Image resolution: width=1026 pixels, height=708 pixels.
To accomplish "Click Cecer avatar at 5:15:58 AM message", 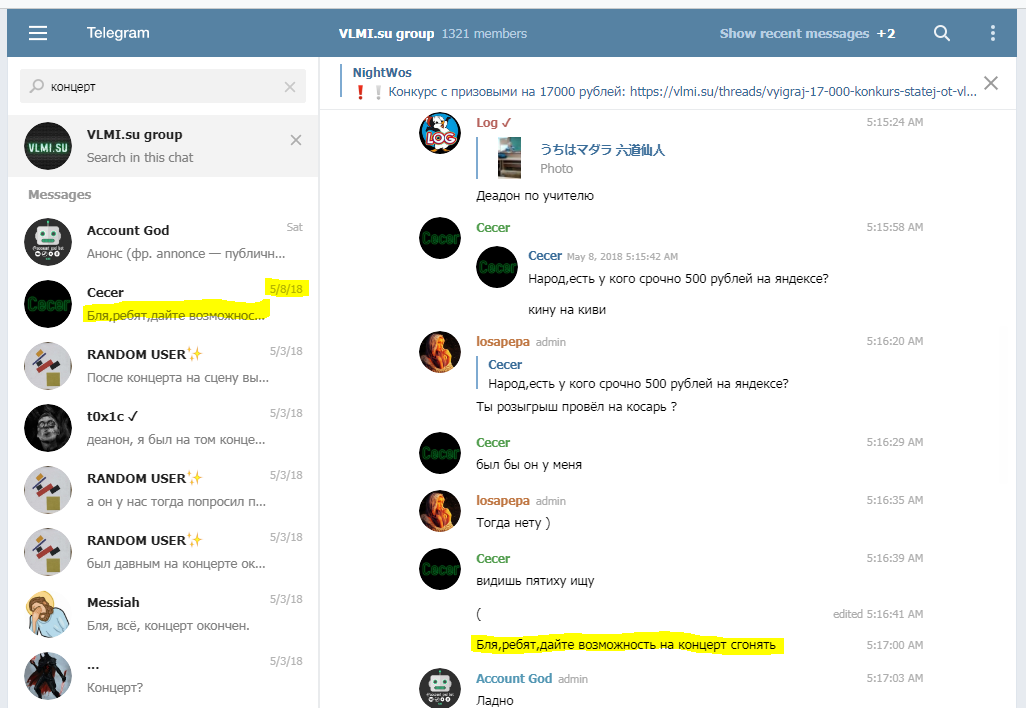I will 440,238.
